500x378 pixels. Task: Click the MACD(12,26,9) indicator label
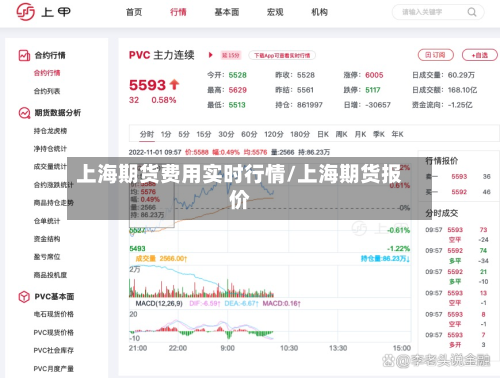159,303
